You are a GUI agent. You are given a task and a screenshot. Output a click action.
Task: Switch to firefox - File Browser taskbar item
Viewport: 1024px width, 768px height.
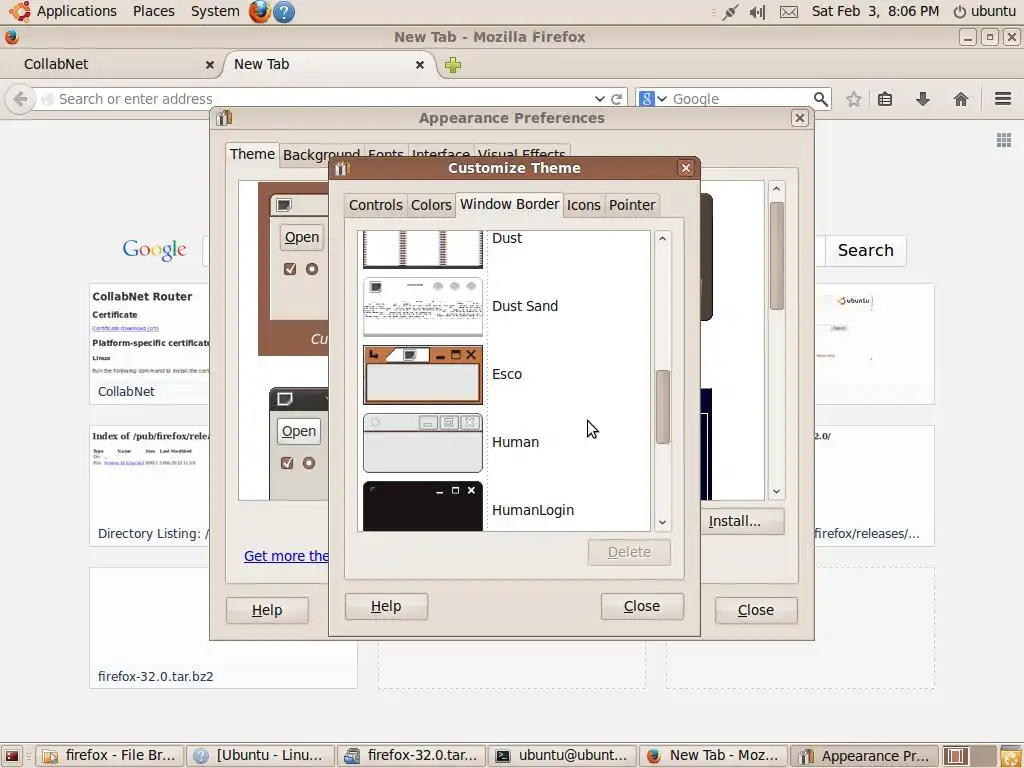coord(110,756)
